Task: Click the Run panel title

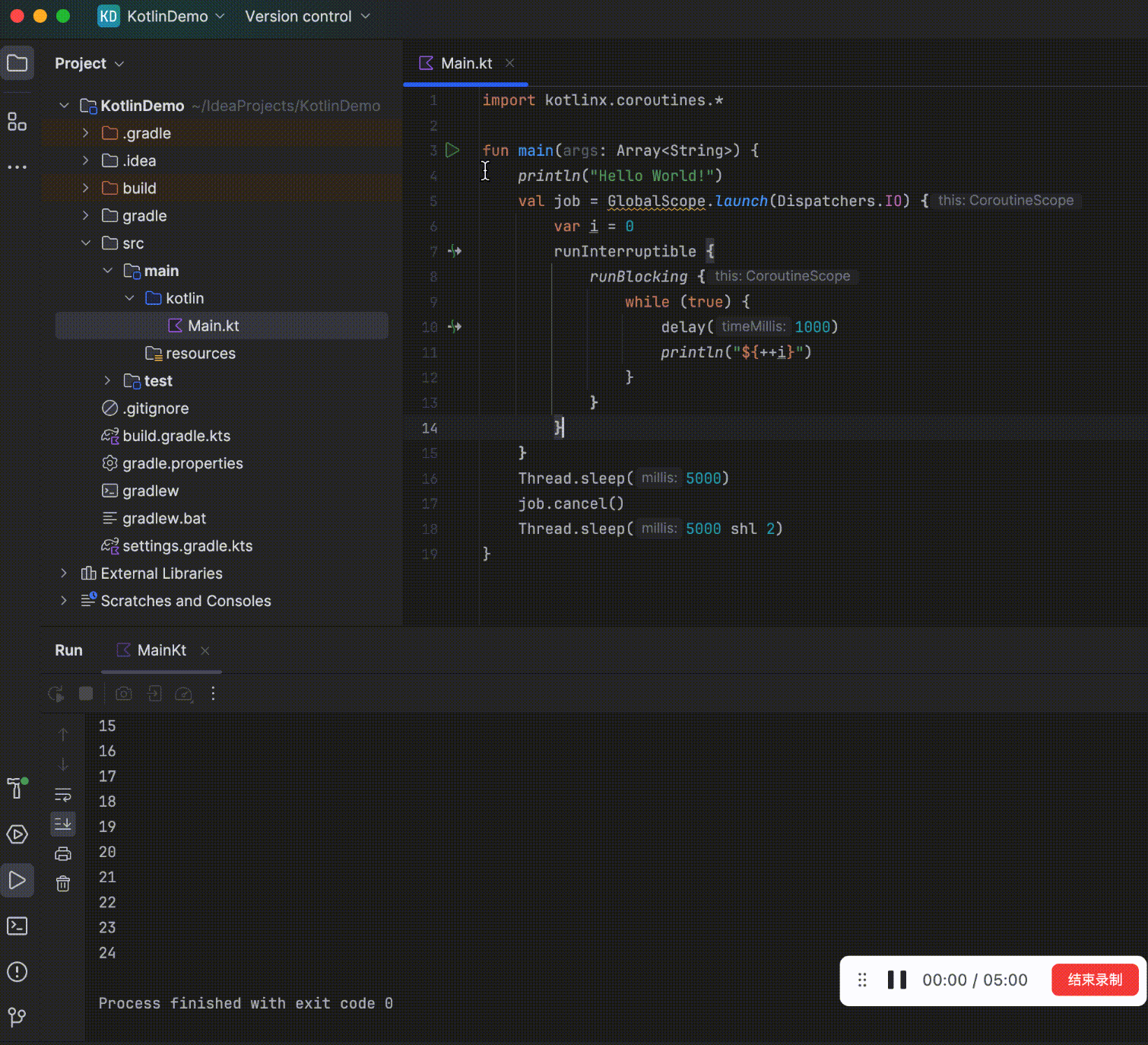Action: 68,650
